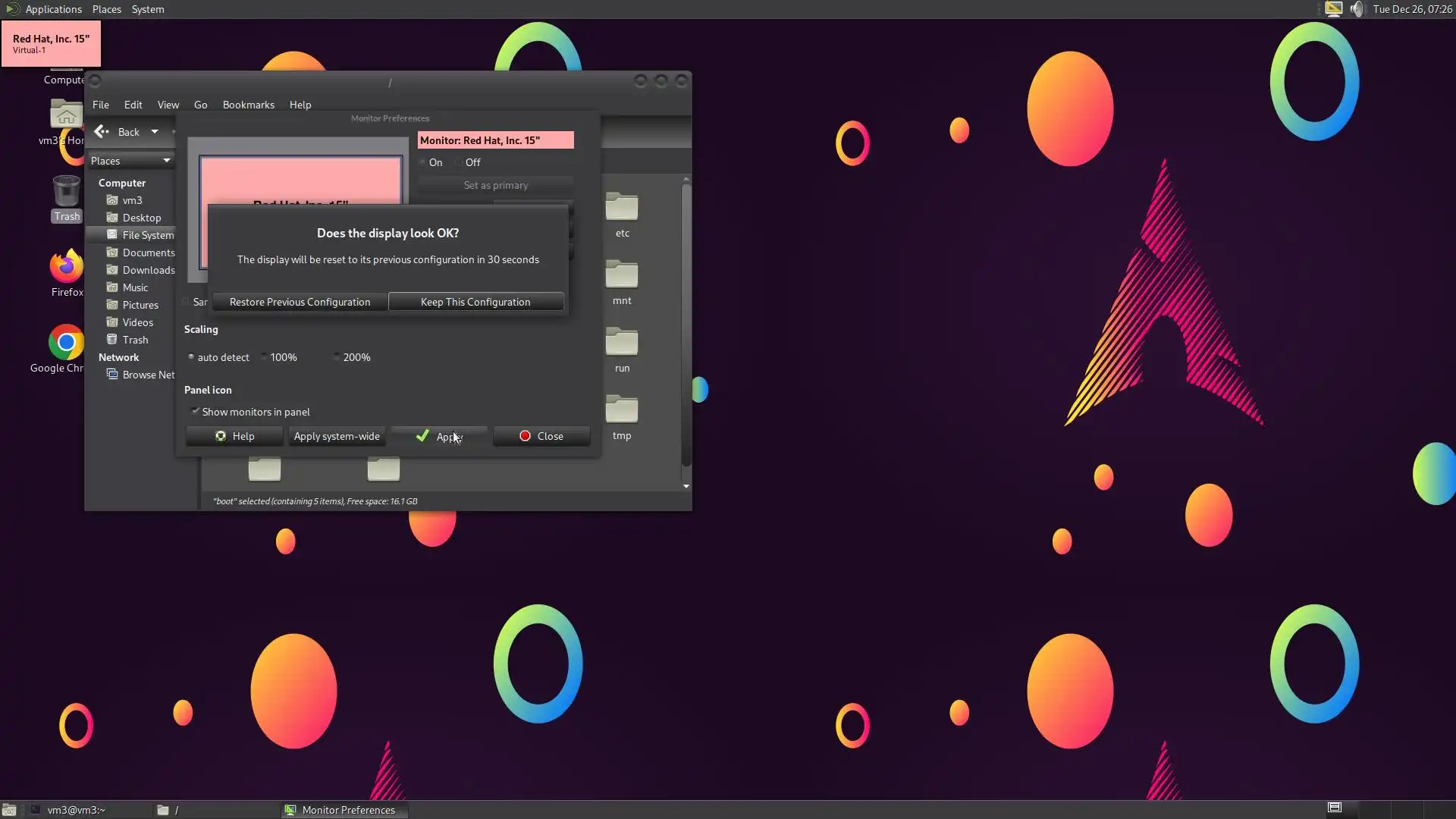Select the 200% scaling radio button
Viewport: 1456px width, 819px height.
click(337, 357)
